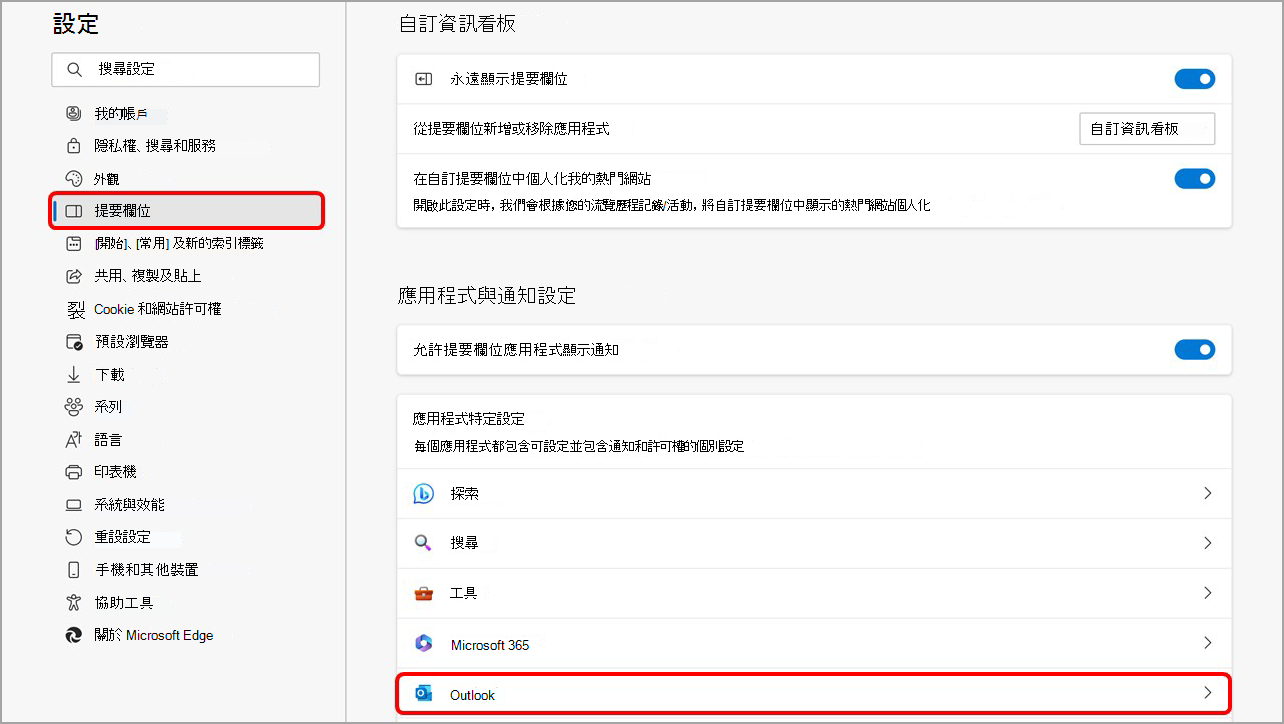
Task: Click the accessibility icon beside 協助工具
Action: click(x=73, y=602)
